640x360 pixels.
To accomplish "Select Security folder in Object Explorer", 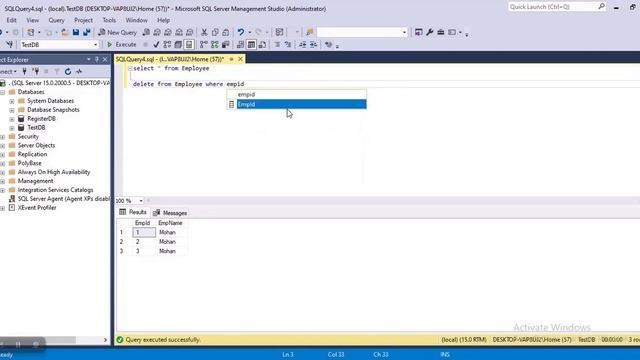I will click(x=28, y=136).
